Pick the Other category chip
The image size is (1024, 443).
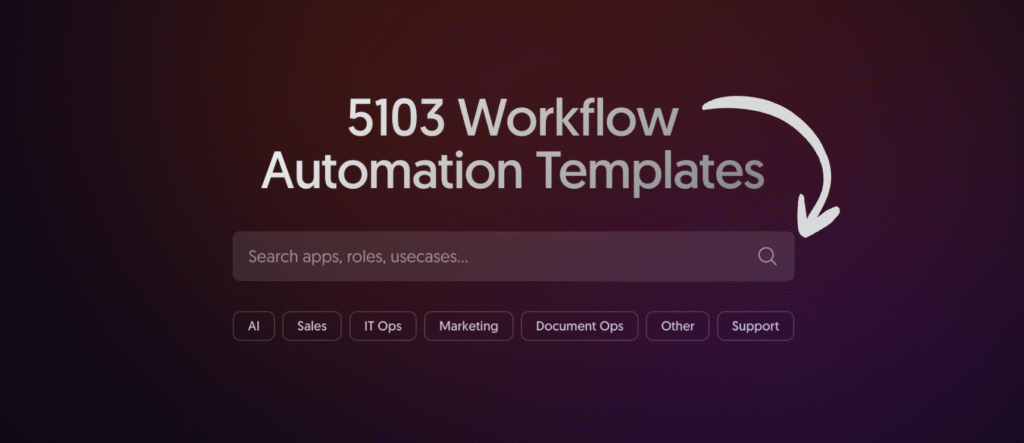point(677,326)
